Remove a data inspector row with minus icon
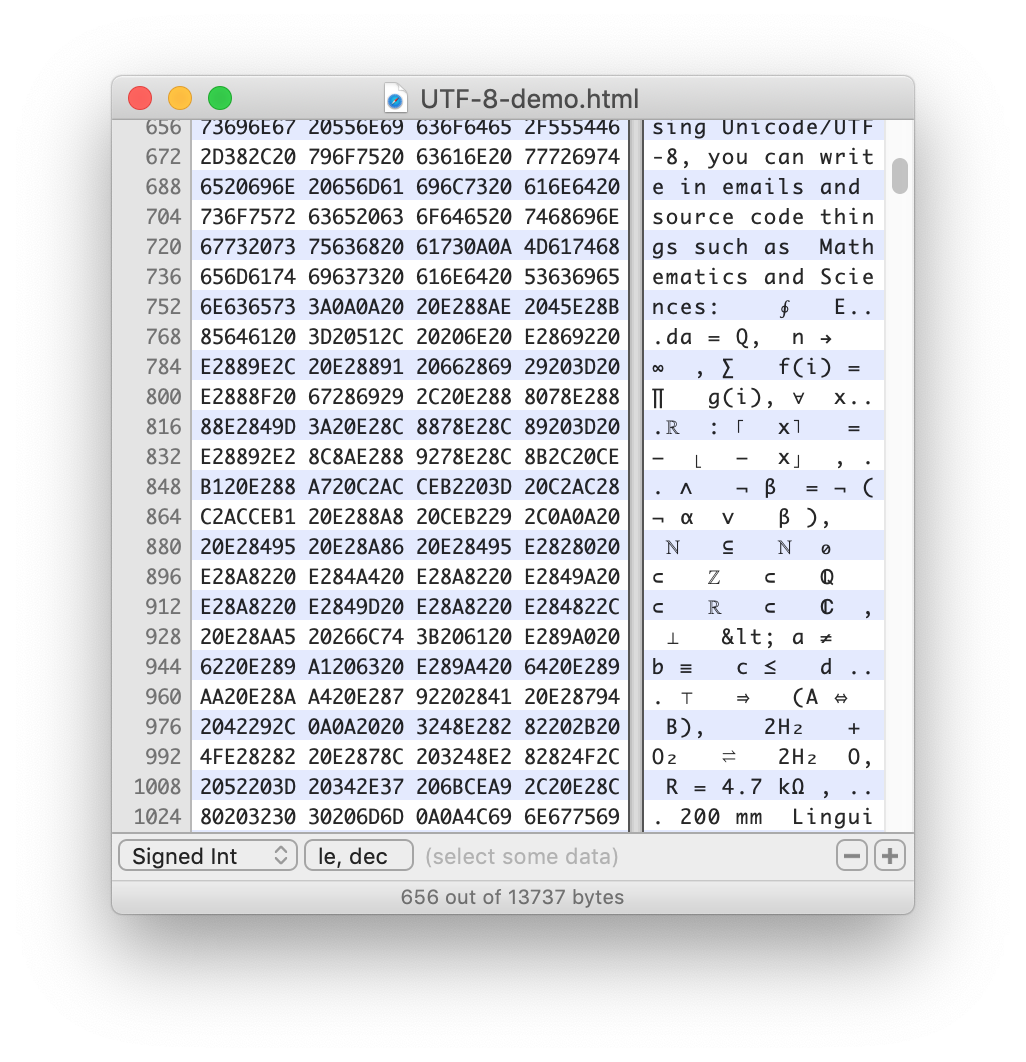 (x=851, y=855)
